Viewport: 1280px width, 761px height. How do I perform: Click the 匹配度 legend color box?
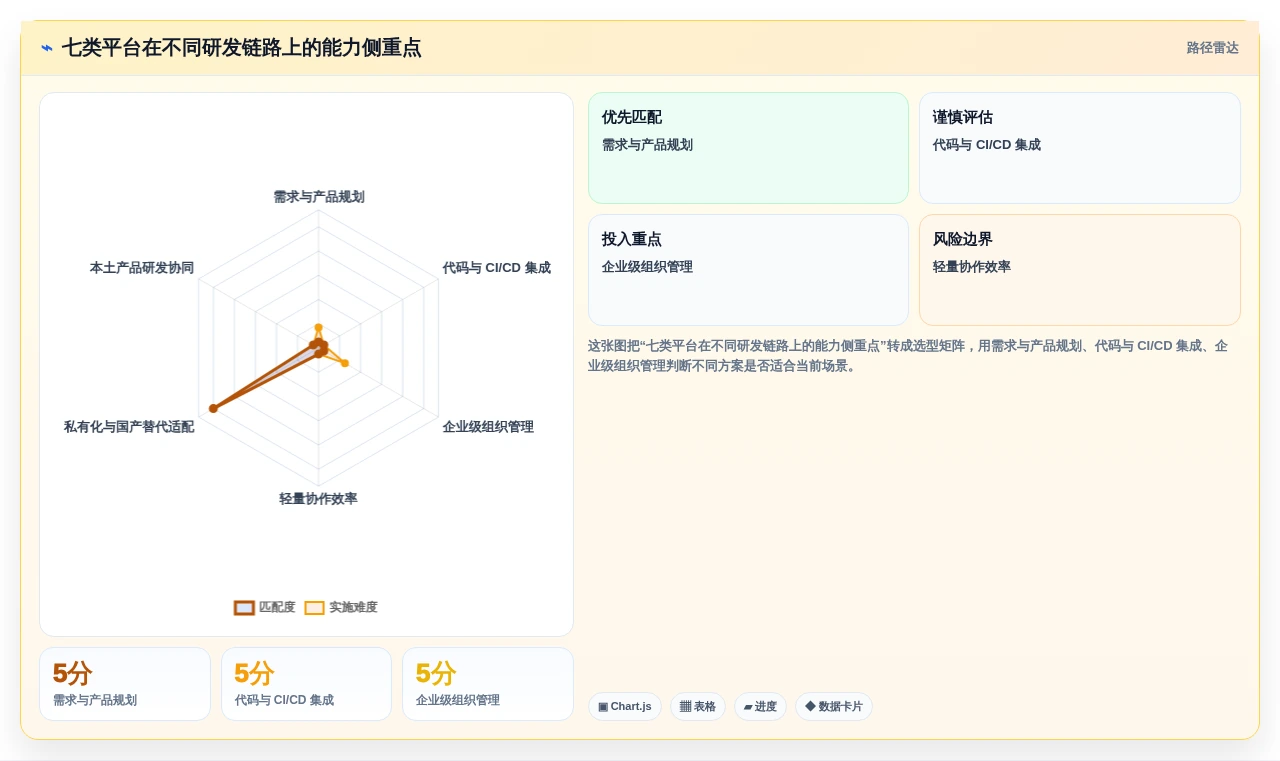(x=244, y=607)
